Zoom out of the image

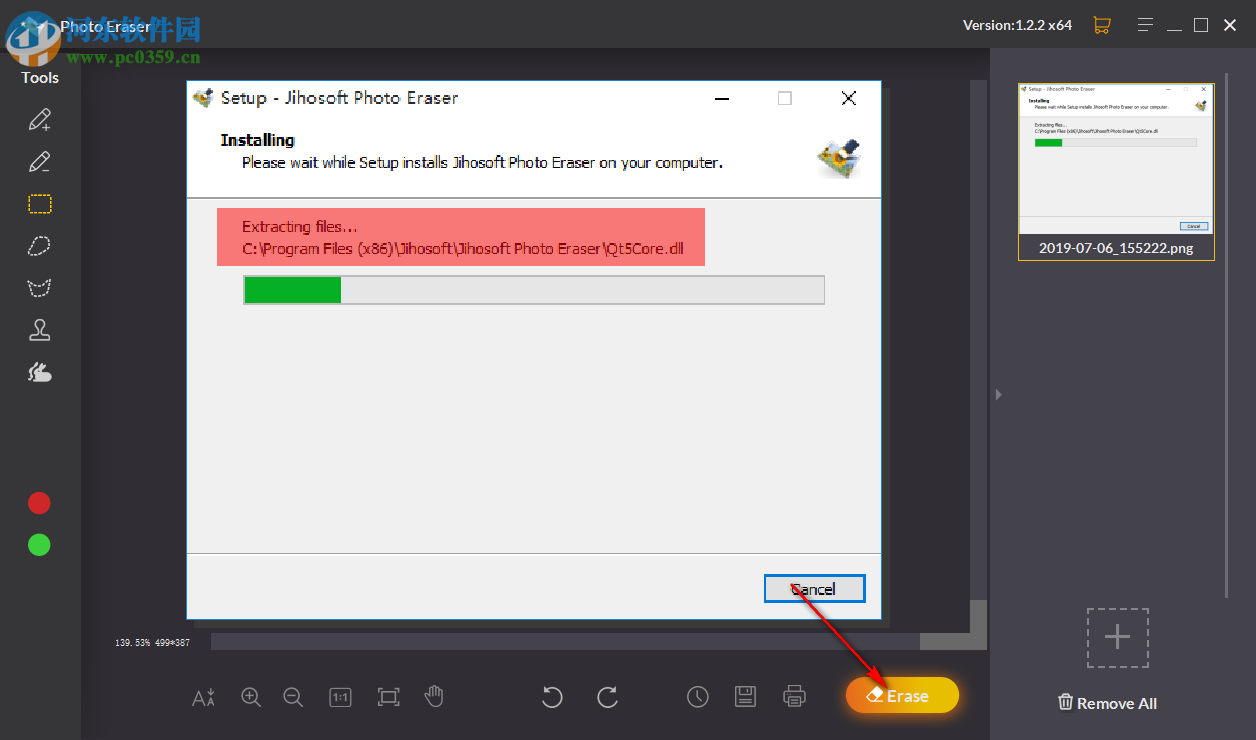coord(293,697)
